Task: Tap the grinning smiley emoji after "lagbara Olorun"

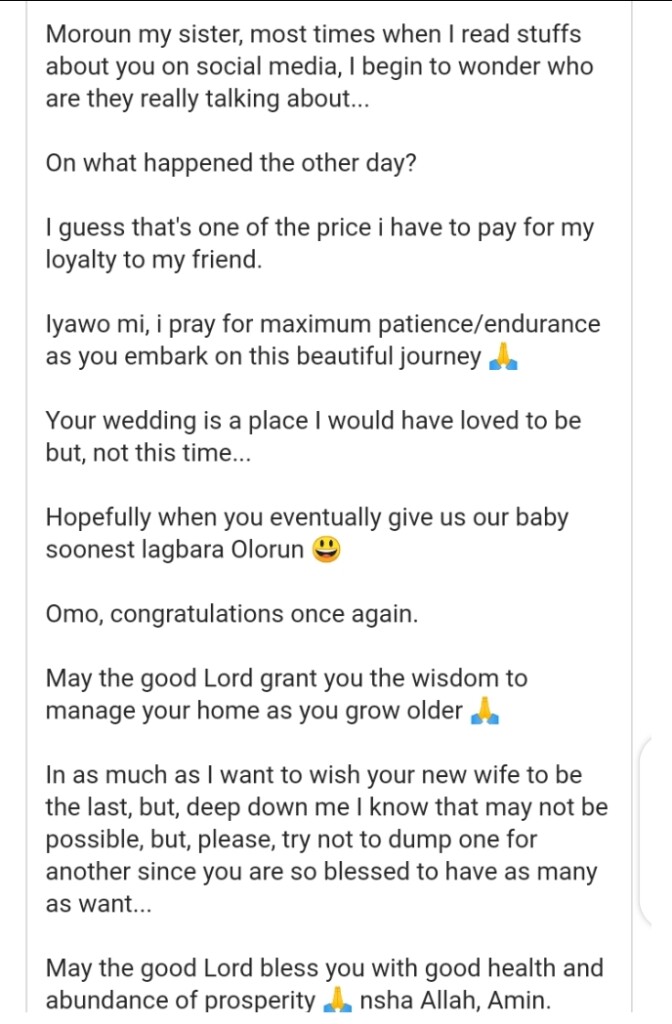Action: click(x=327, y=549)
